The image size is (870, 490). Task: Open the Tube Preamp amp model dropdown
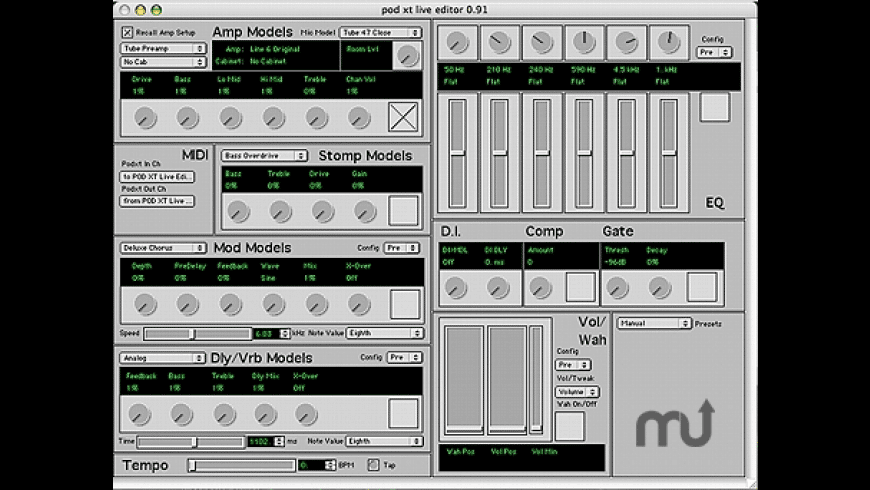163,48
